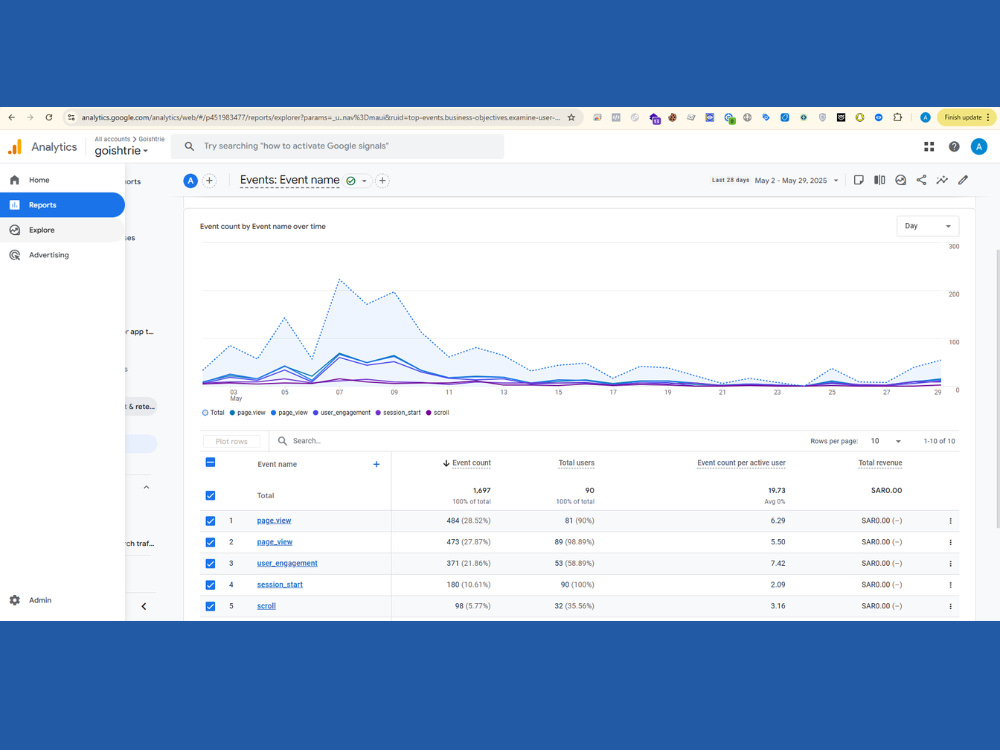Collapse the reports side panel chevron
1000x750 pixels.
coord(143,607)
